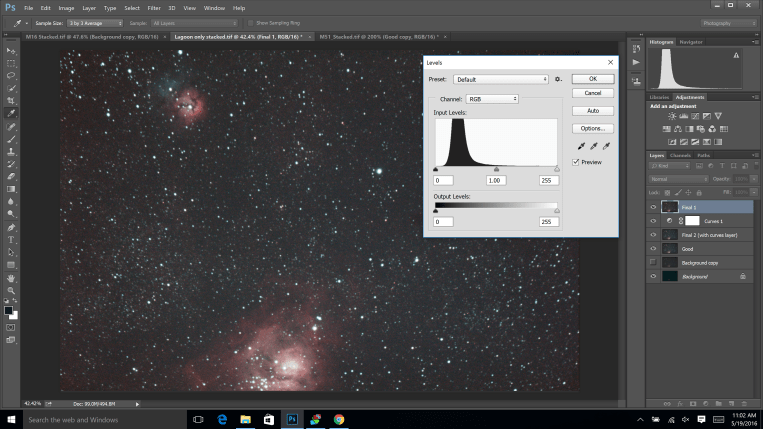Select the Crop tool
The height and width of the screenshot is (429, 763).
(11, 101)
